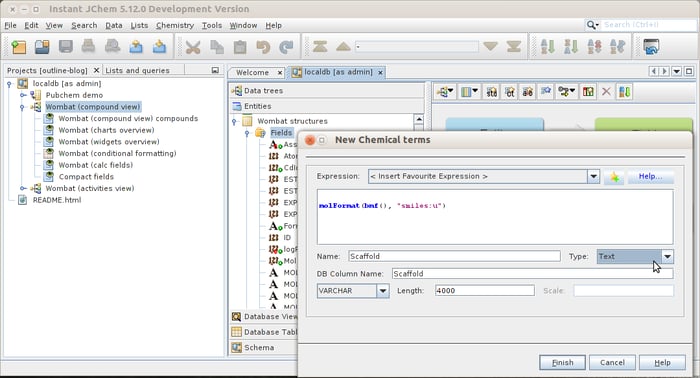This screenshot has height=378, width=700.
Task: Open the search magnifier options dropdown
Action: (592, 25)
